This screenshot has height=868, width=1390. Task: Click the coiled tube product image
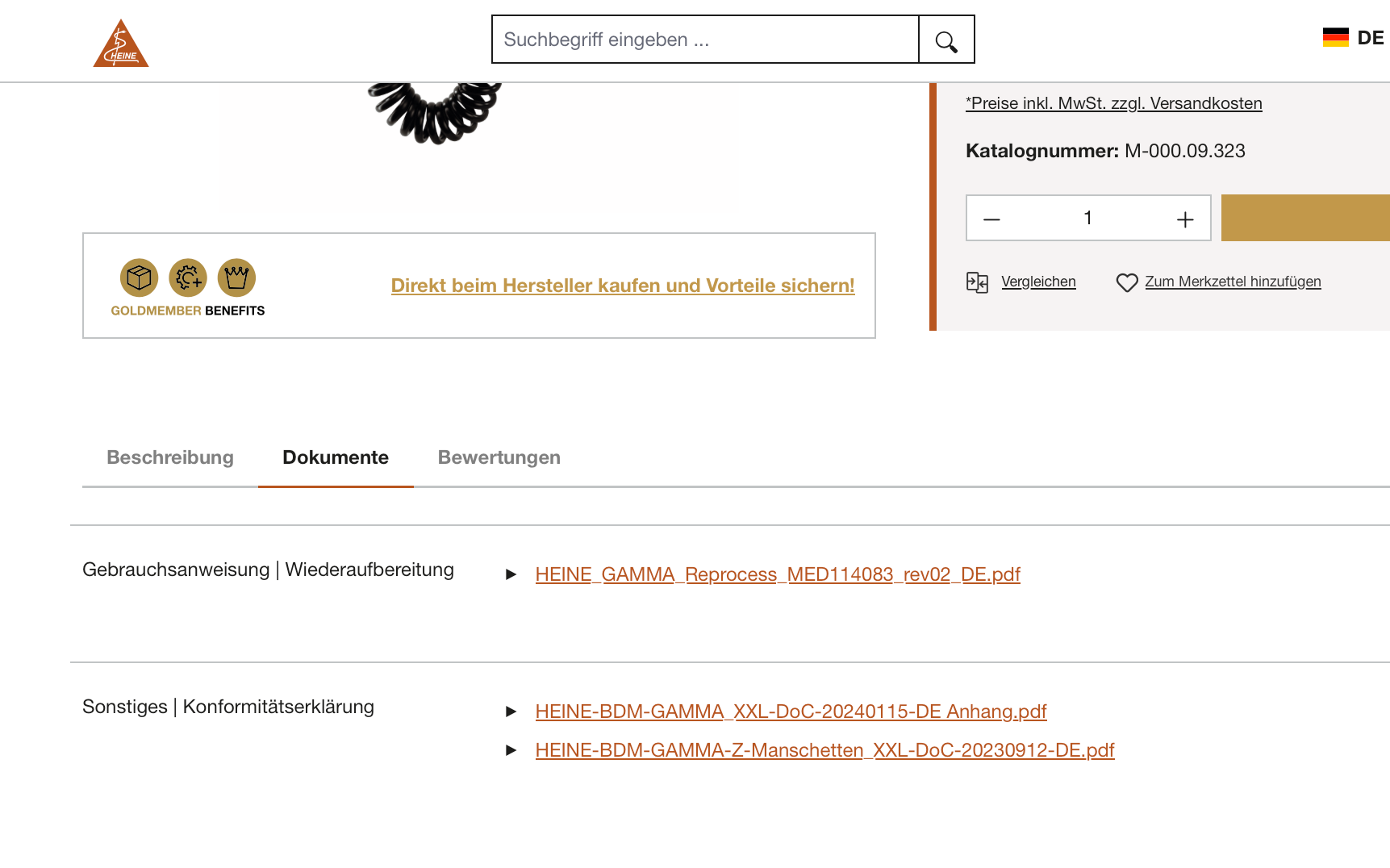[436, 113]
